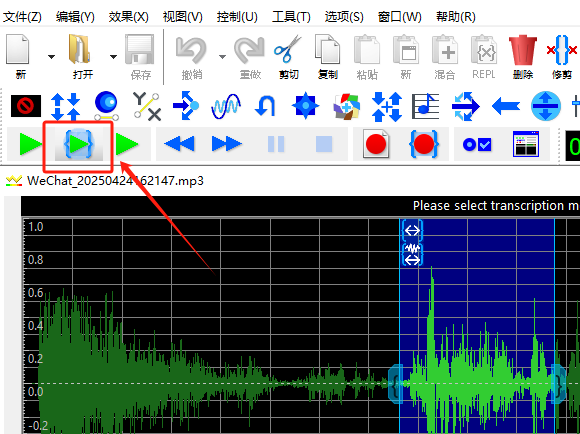
Task: Start recording with the red record button
Action: pos(375,144)
